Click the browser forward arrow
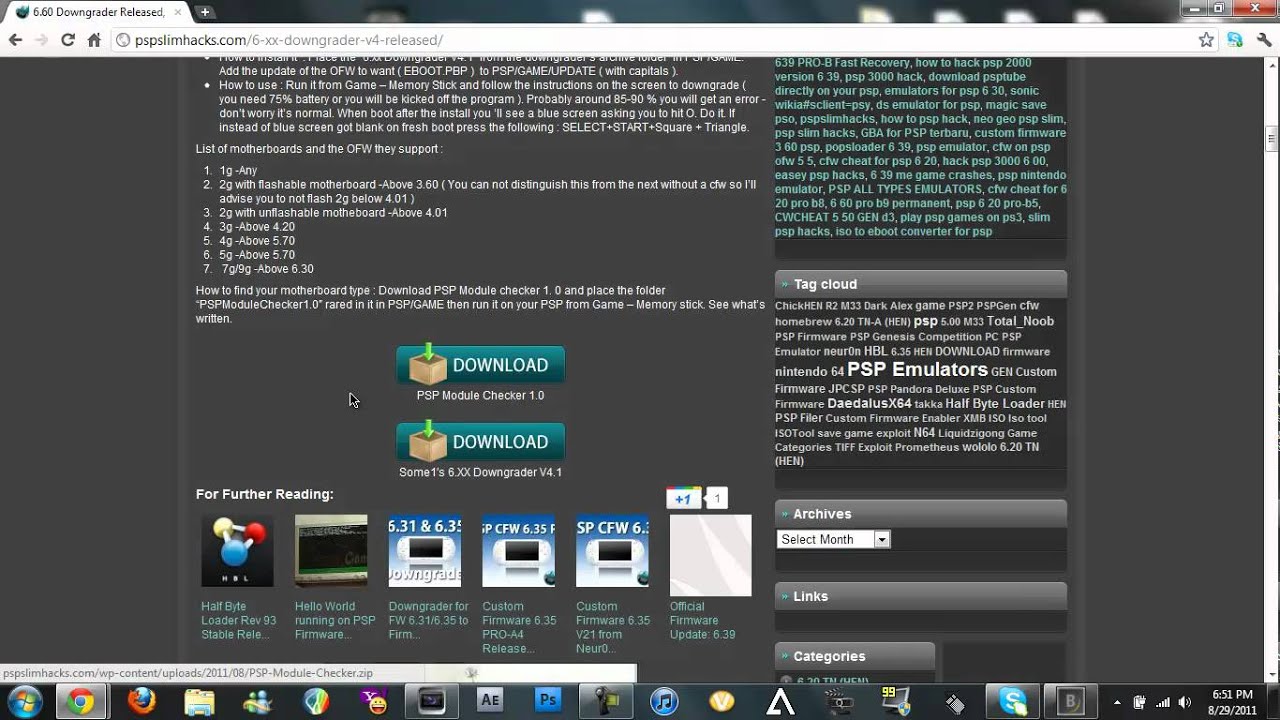The image size is (1280, 720). [41, 40]
